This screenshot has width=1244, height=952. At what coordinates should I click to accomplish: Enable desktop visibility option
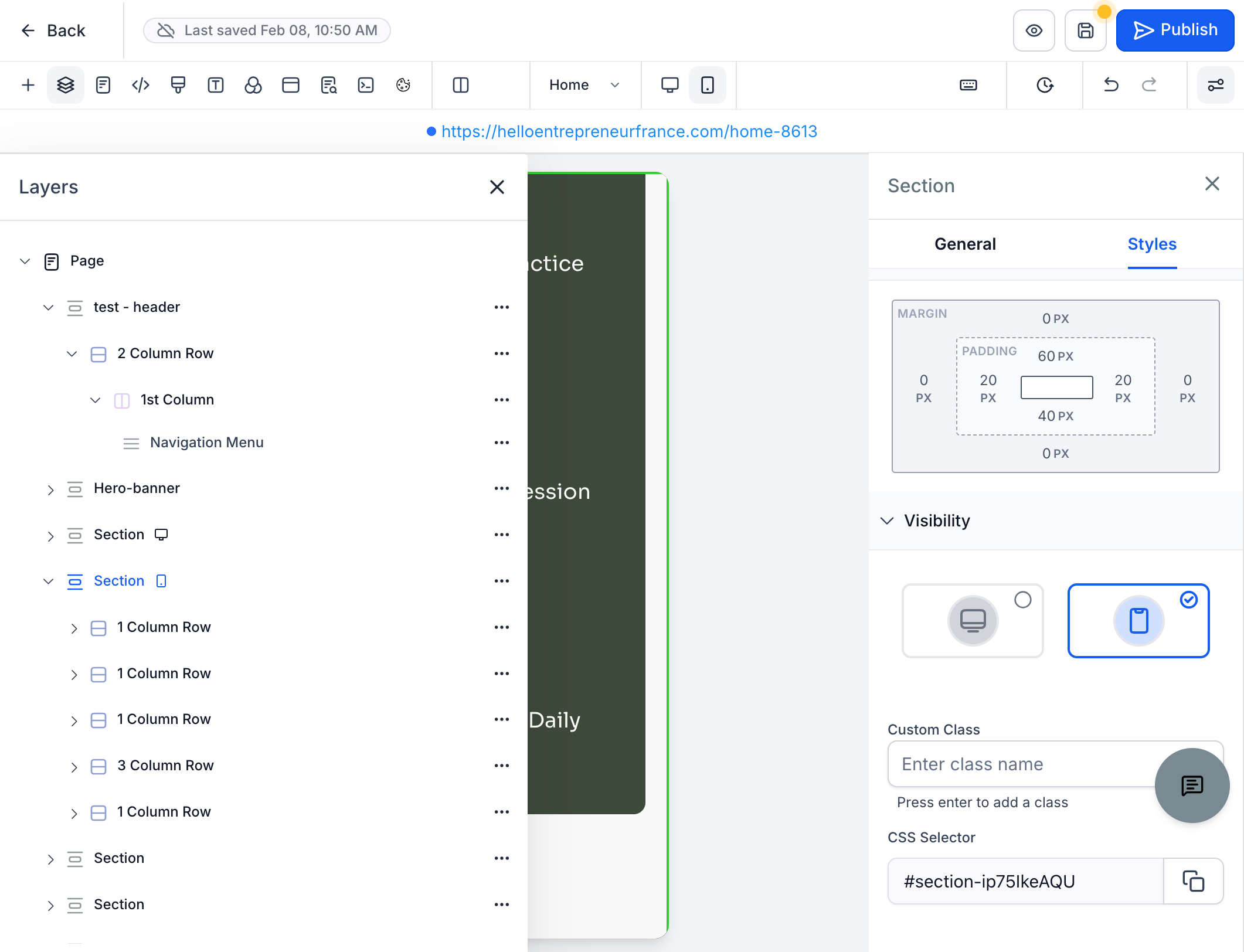tap(973, 621)
